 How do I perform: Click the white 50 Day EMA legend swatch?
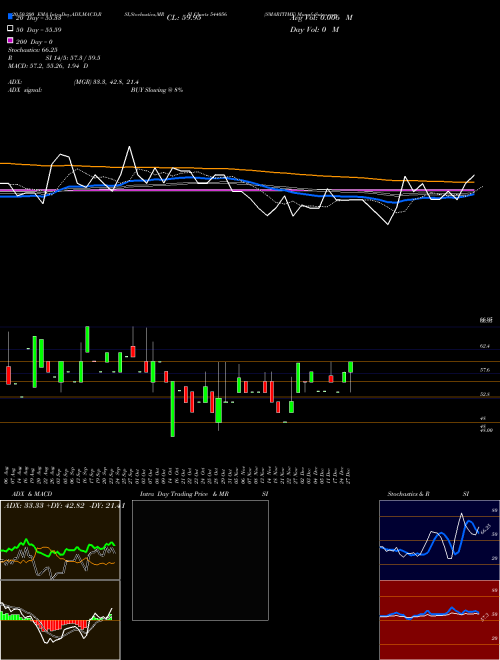click(x=10, y=29)
